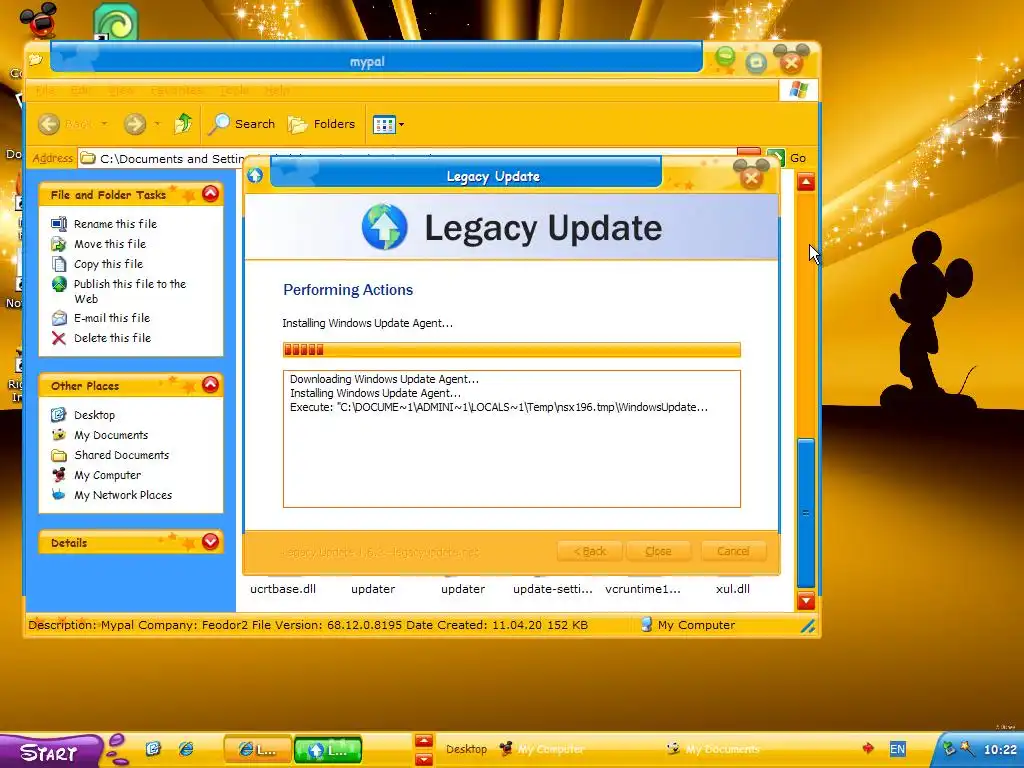Click the Close button in Legacy Update

(x=658, y=551)
